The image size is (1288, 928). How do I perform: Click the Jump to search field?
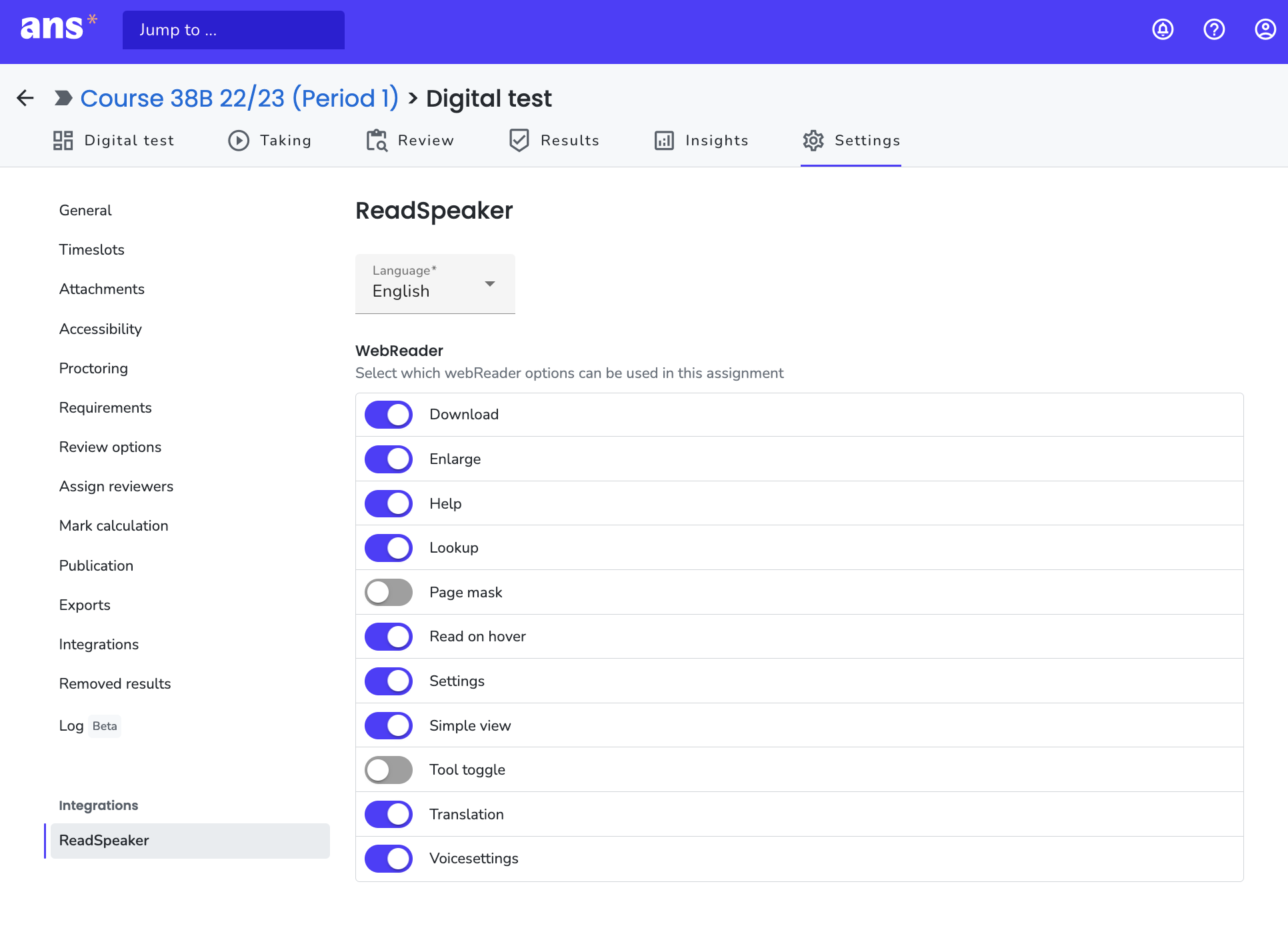(233, 30)
